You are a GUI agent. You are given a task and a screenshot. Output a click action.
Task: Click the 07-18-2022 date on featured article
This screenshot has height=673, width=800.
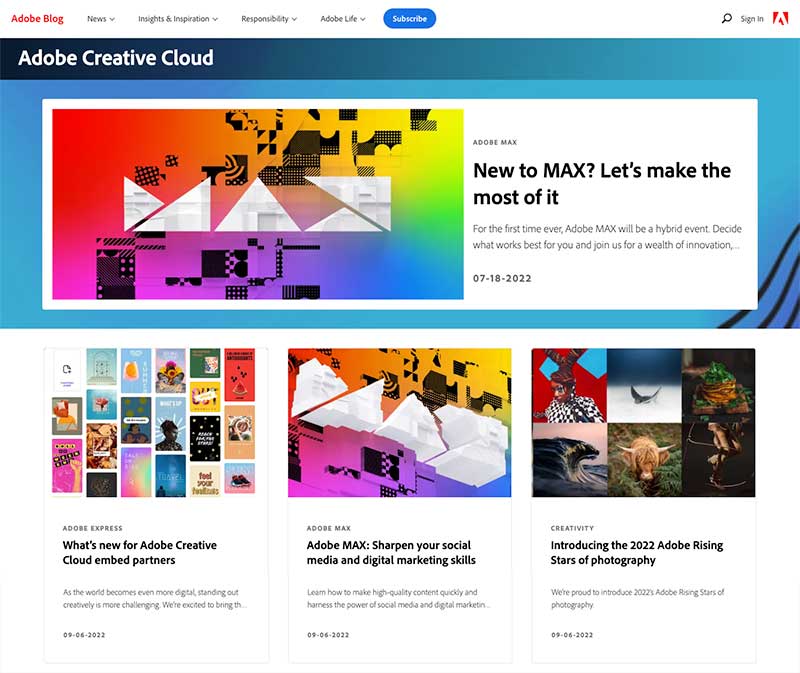coord(502,278)
